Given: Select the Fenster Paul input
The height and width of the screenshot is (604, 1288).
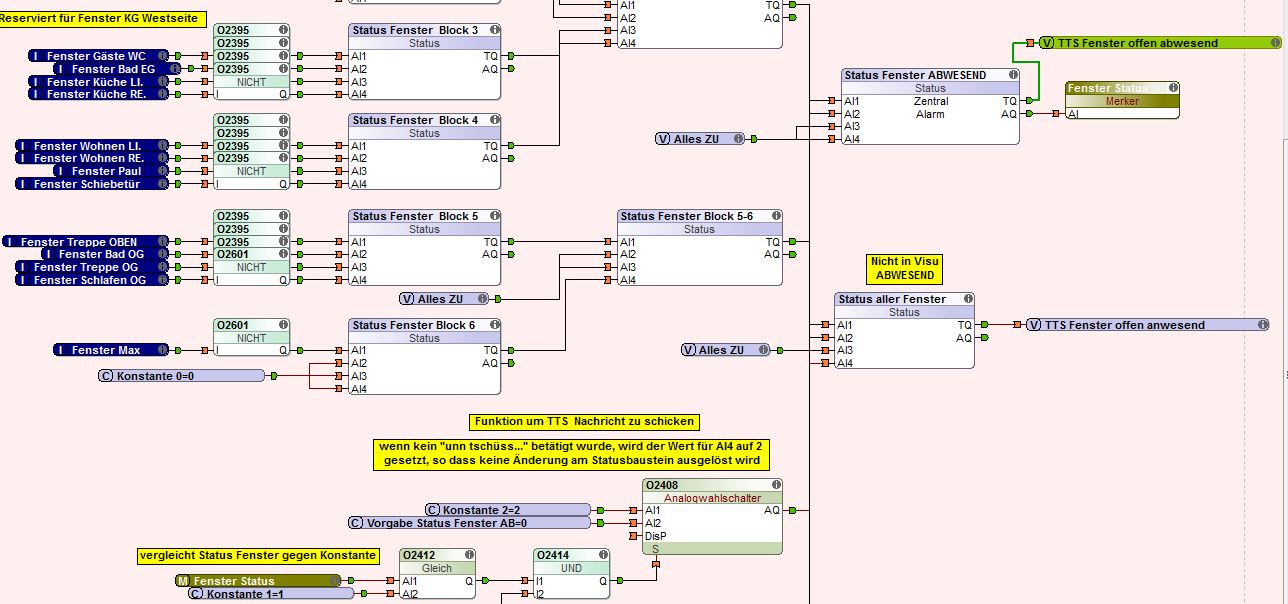Looking at the screenshot, I should (x=112, y=171).
